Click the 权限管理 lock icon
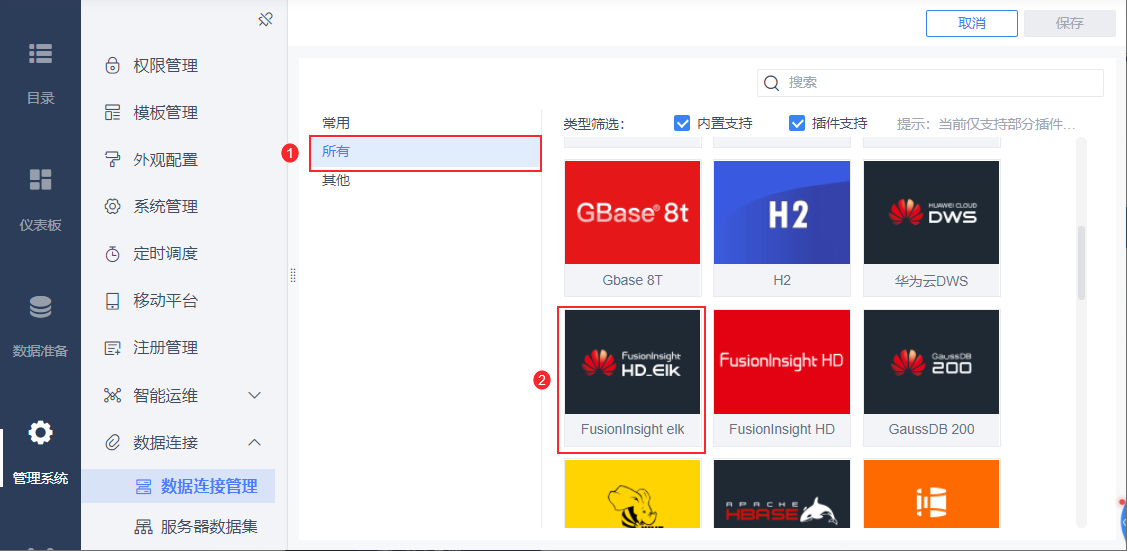 [x=112, y=66]
